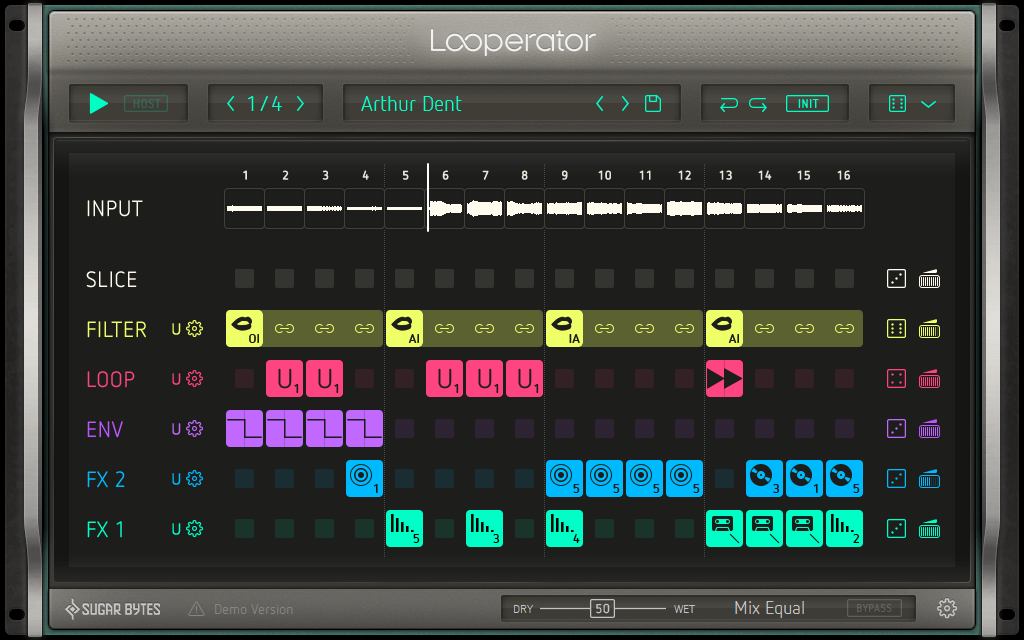Save preset with the floppy disk icon
Image resolution: width=1024 pixels, height=640 pixels.
[x=653, y=103]
